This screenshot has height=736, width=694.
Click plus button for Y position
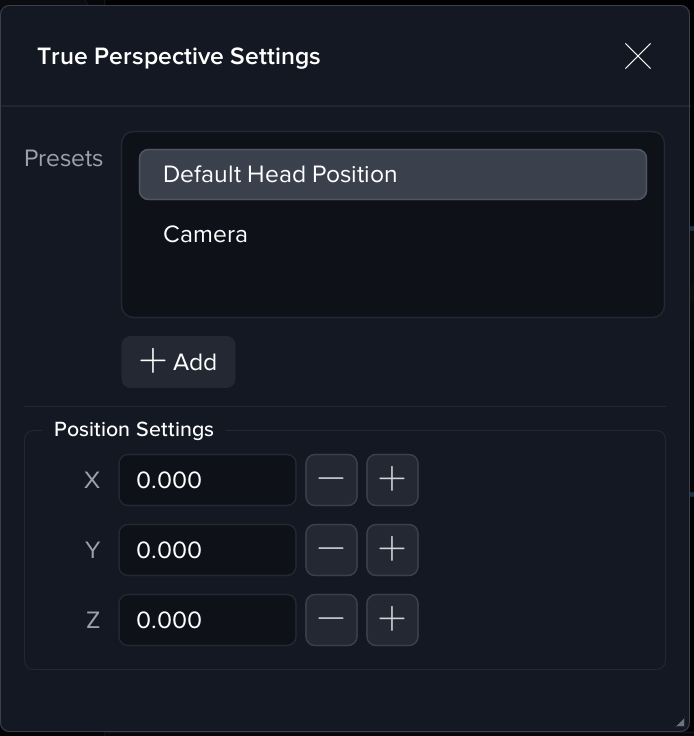[x=392, y=550]
